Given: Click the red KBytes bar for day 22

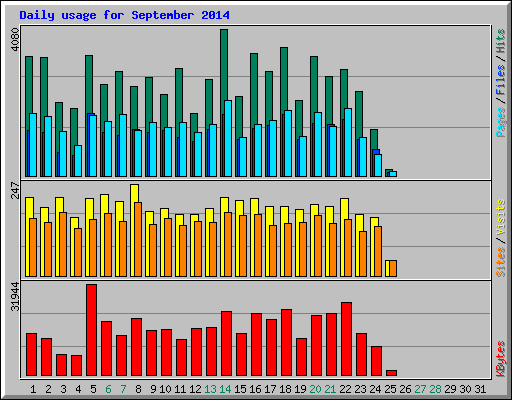Looking at the screenshot, I should [x=346, y=339].
